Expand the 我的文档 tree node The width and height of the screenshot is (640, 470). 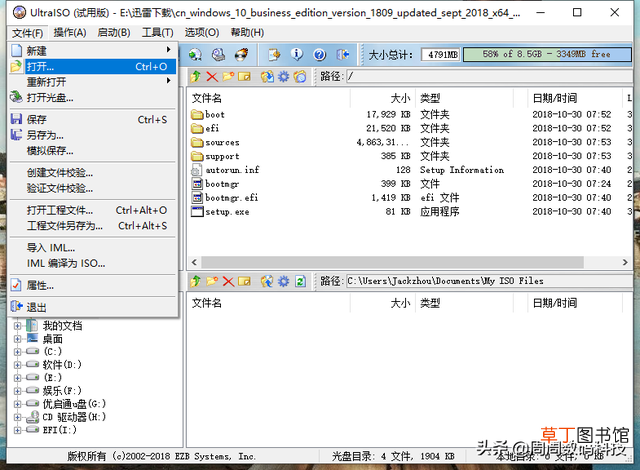(17, 326)
